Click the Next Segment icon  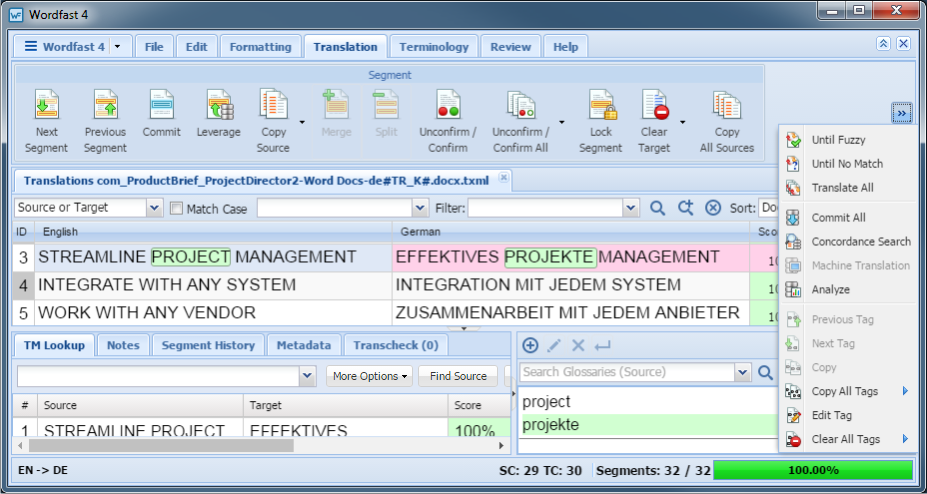tap(47, 105)
